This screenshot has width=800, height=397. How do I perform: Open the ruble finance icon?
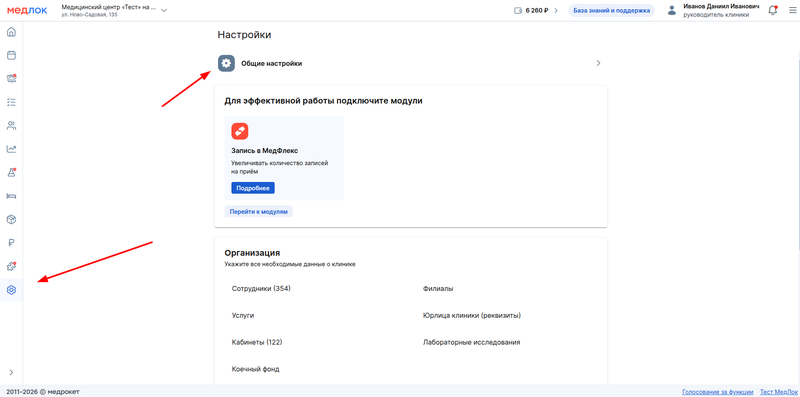(x=11, y=243)
